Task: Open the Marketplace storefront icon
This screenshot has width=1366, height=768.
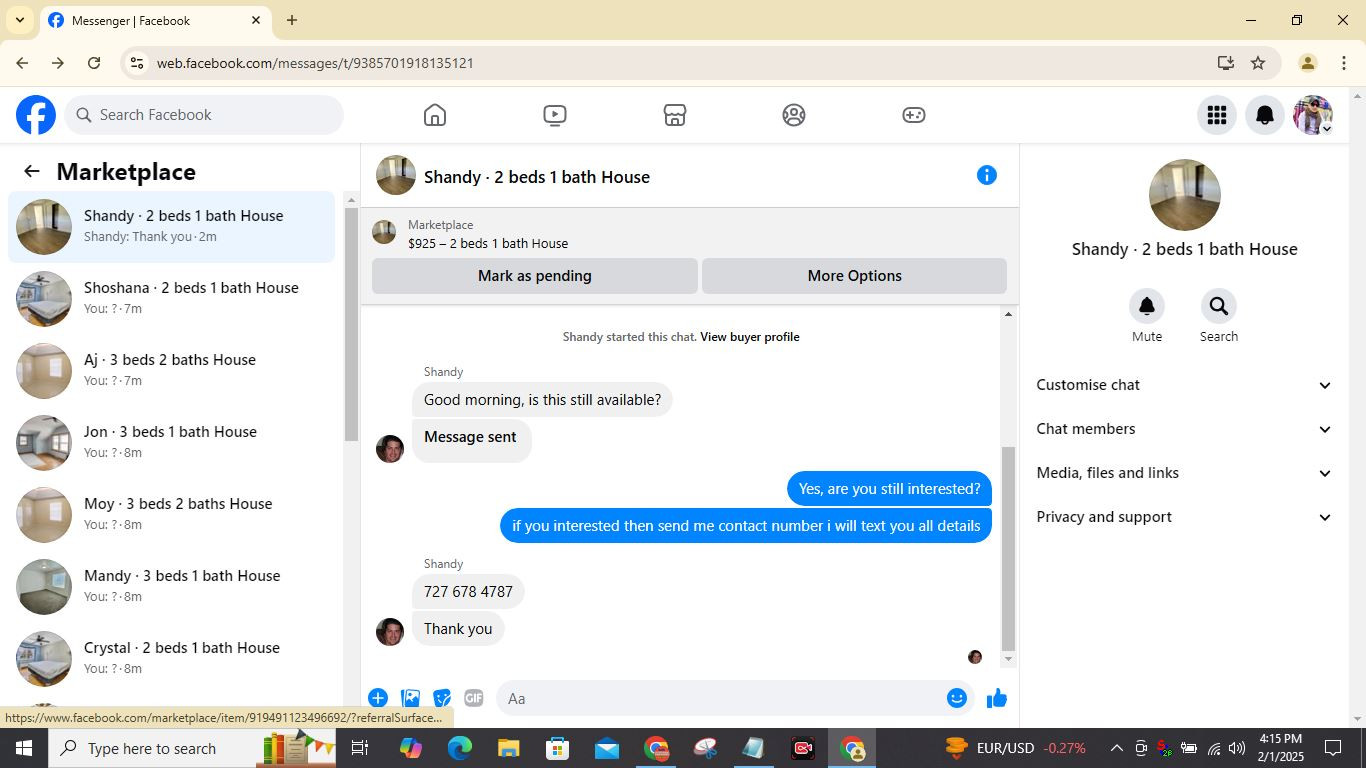Action: pos(675,115)
